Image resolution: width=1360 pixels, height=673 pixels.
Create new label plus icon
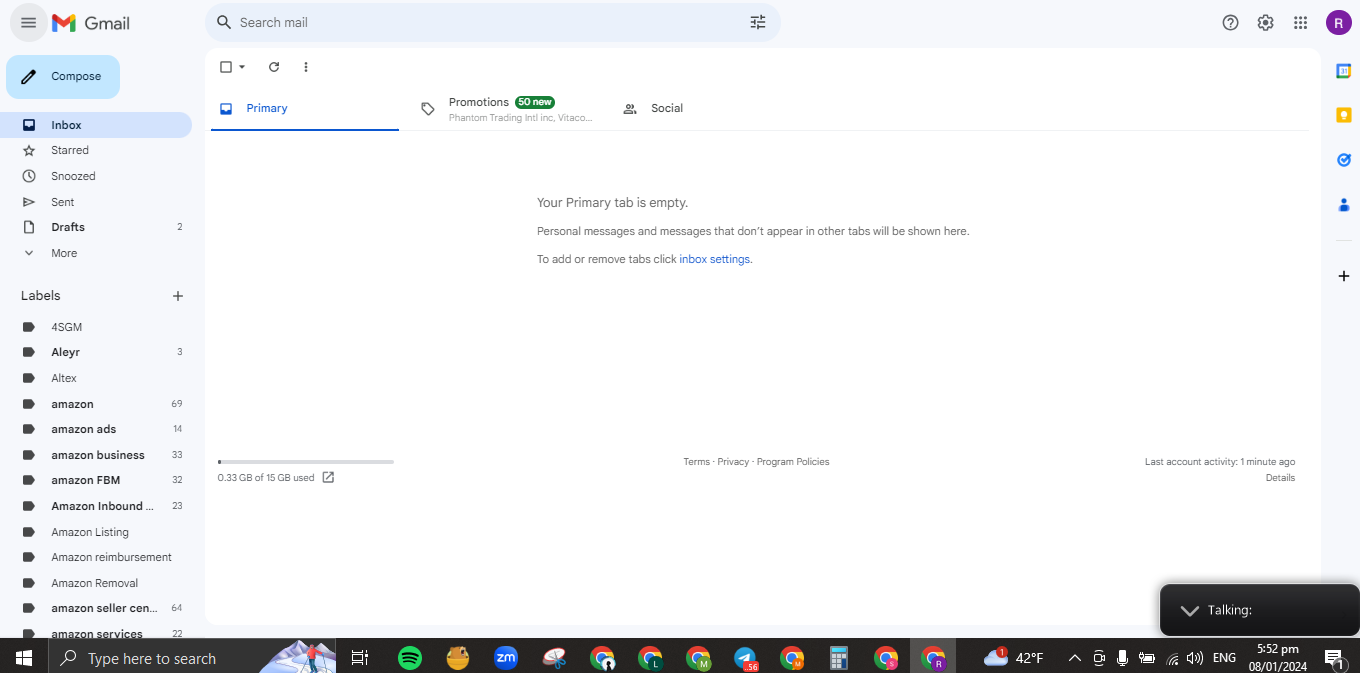pyautogui.click(x=178, y=296)
